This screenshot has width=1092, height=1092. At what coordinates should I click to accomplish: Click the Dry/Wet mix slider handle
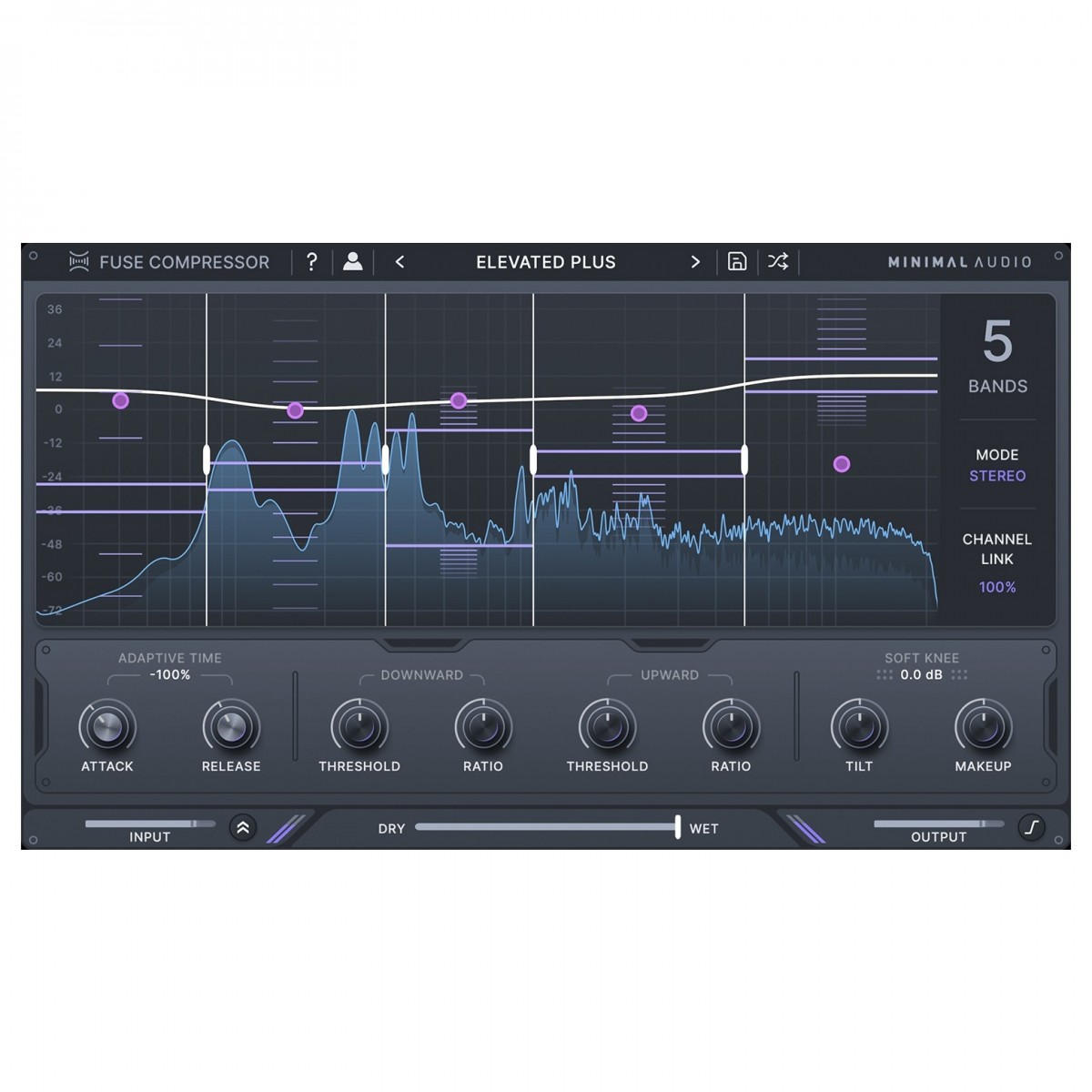click(678, 827)
